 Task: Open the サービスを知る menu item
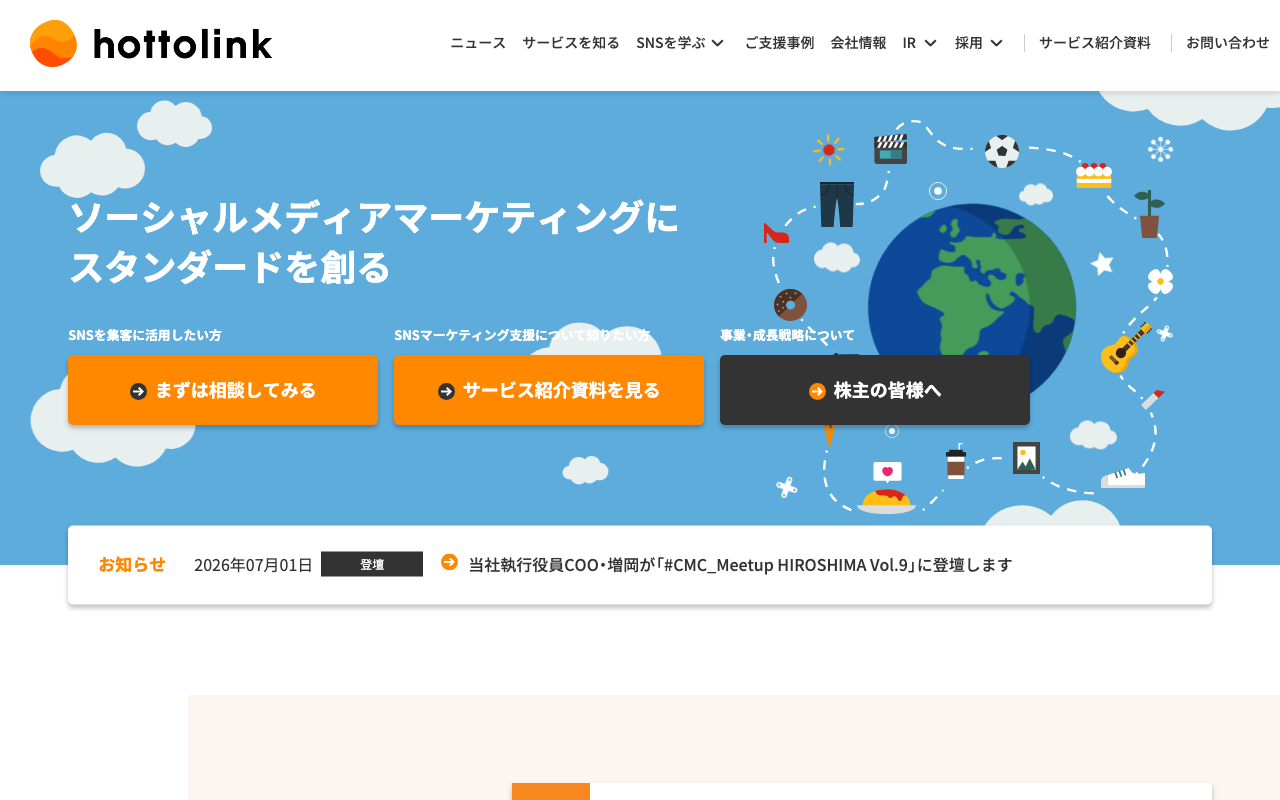(571, 43)
